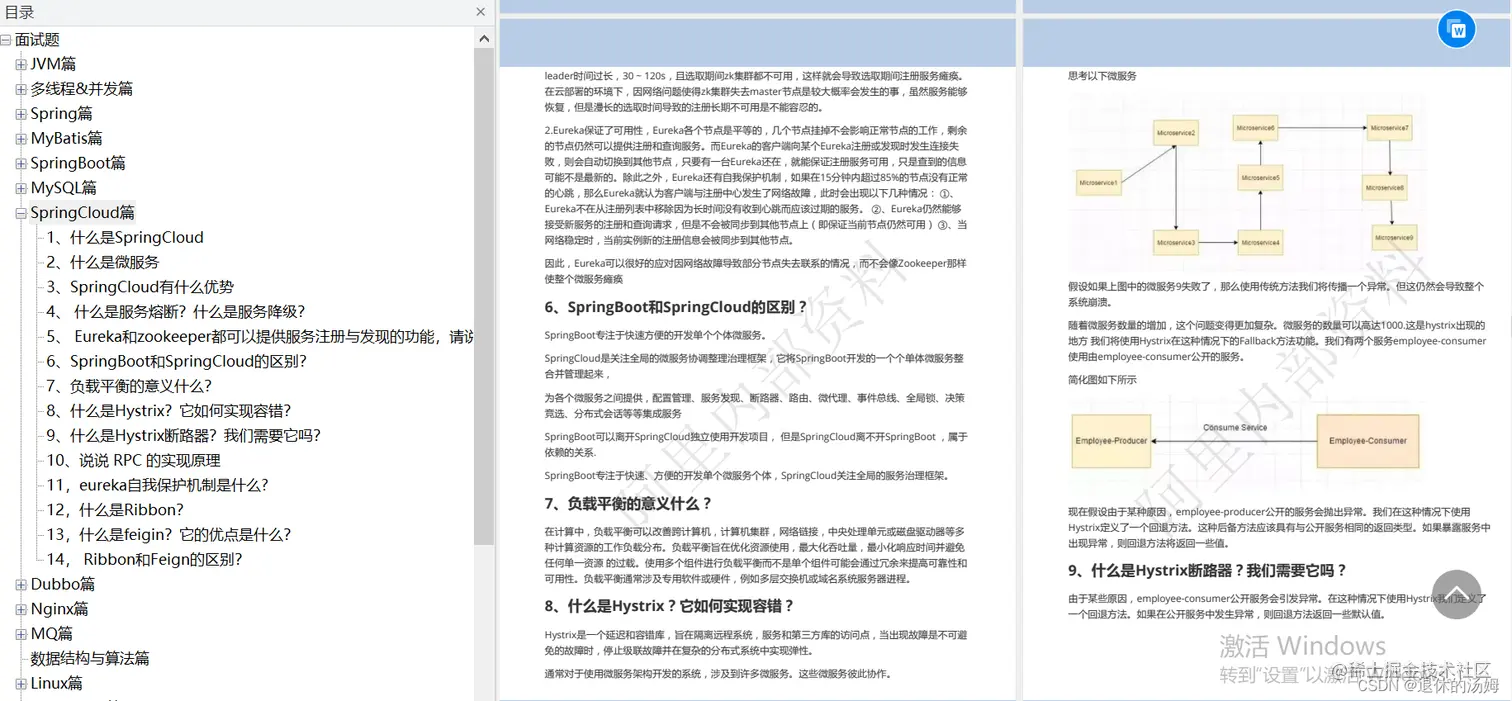This screenshot has width=1512, height=701.
Task: Select SpringCloud篇 in the outline
Action: tap(82, 213)
